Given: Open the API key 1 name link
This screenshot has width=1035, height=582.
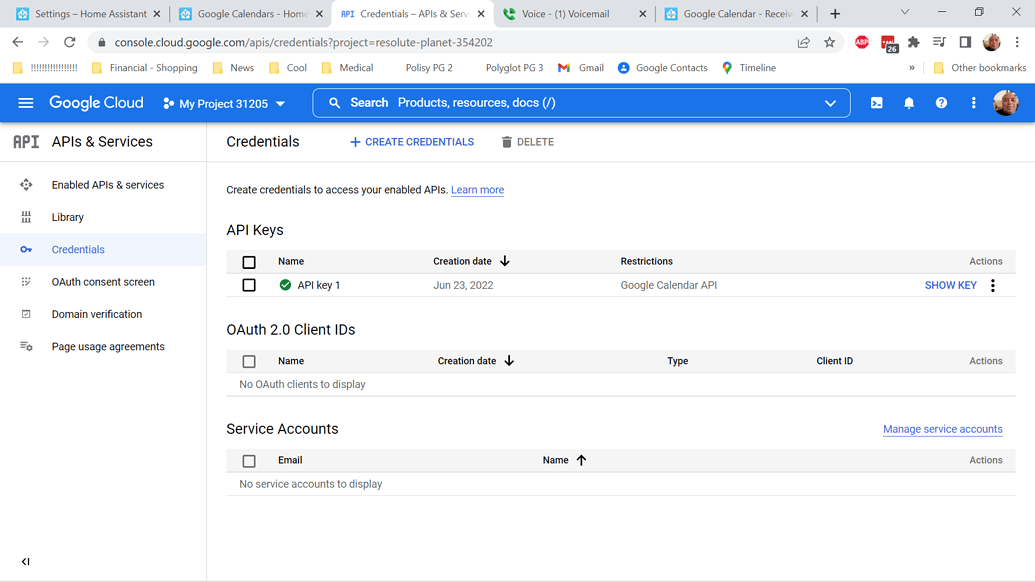Looking at the screenshot, I should (319, 285).
